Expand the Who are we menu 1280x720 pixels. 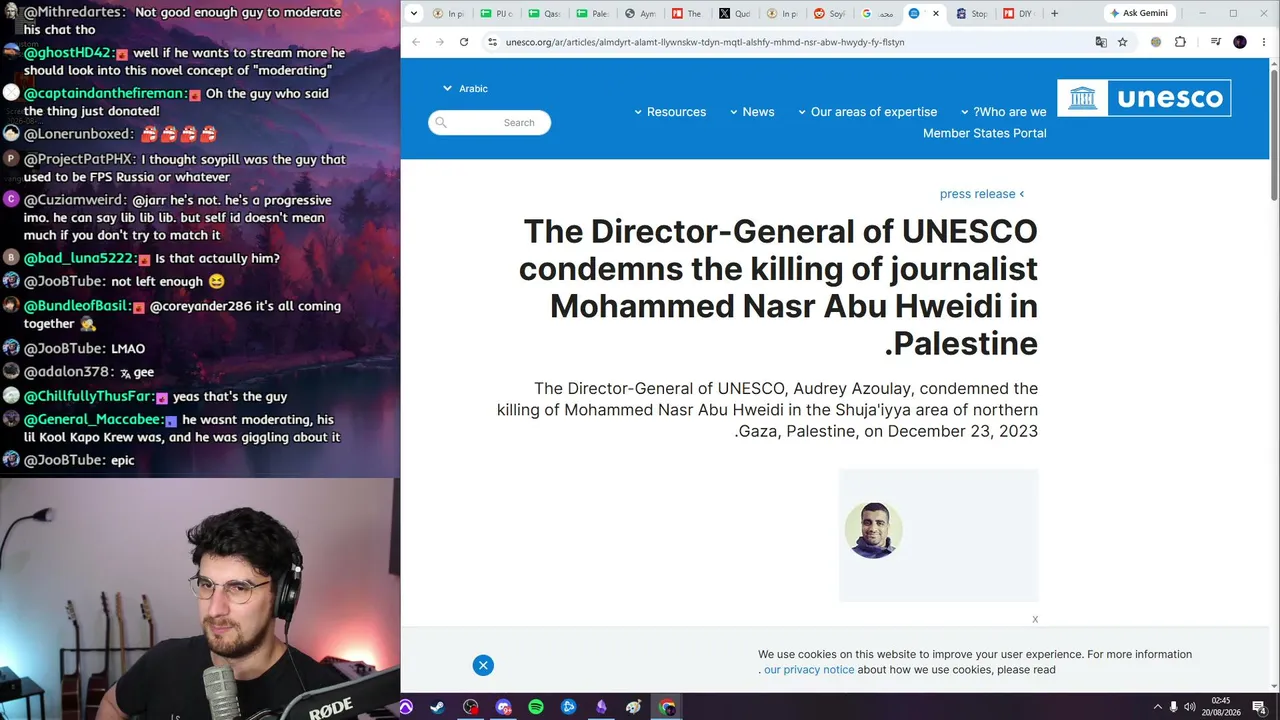pos(1003,112)
